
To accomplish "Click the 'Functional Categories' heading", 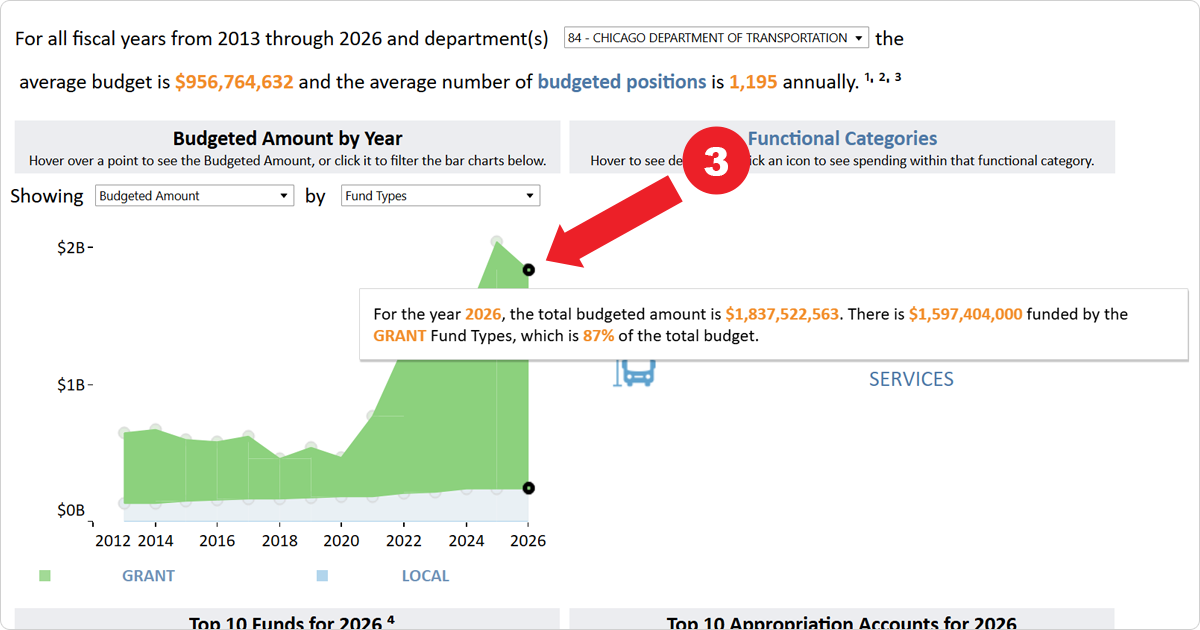I will 845,138.
